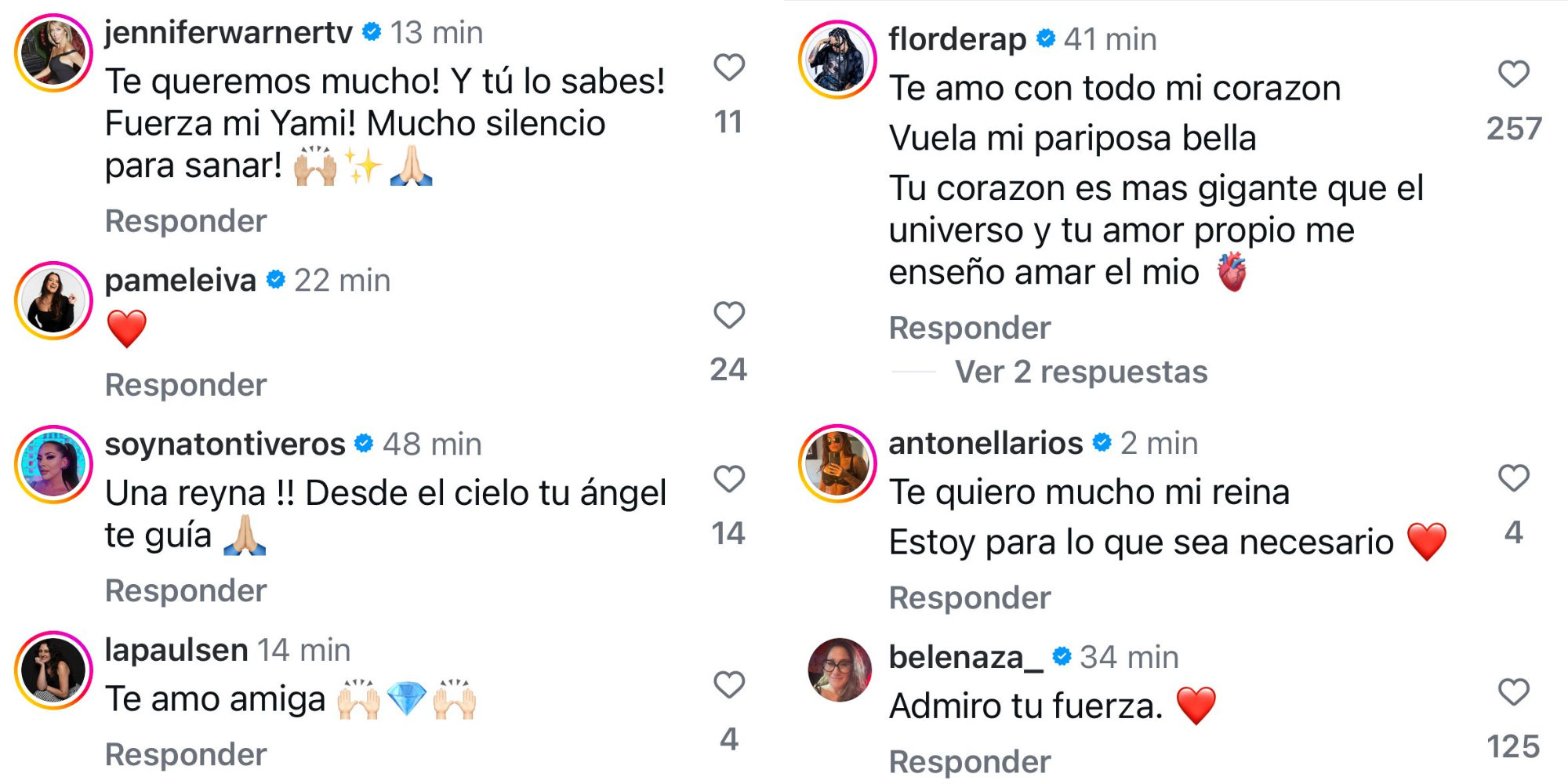Tap heart on pameleiva's comment

[728, 315]
